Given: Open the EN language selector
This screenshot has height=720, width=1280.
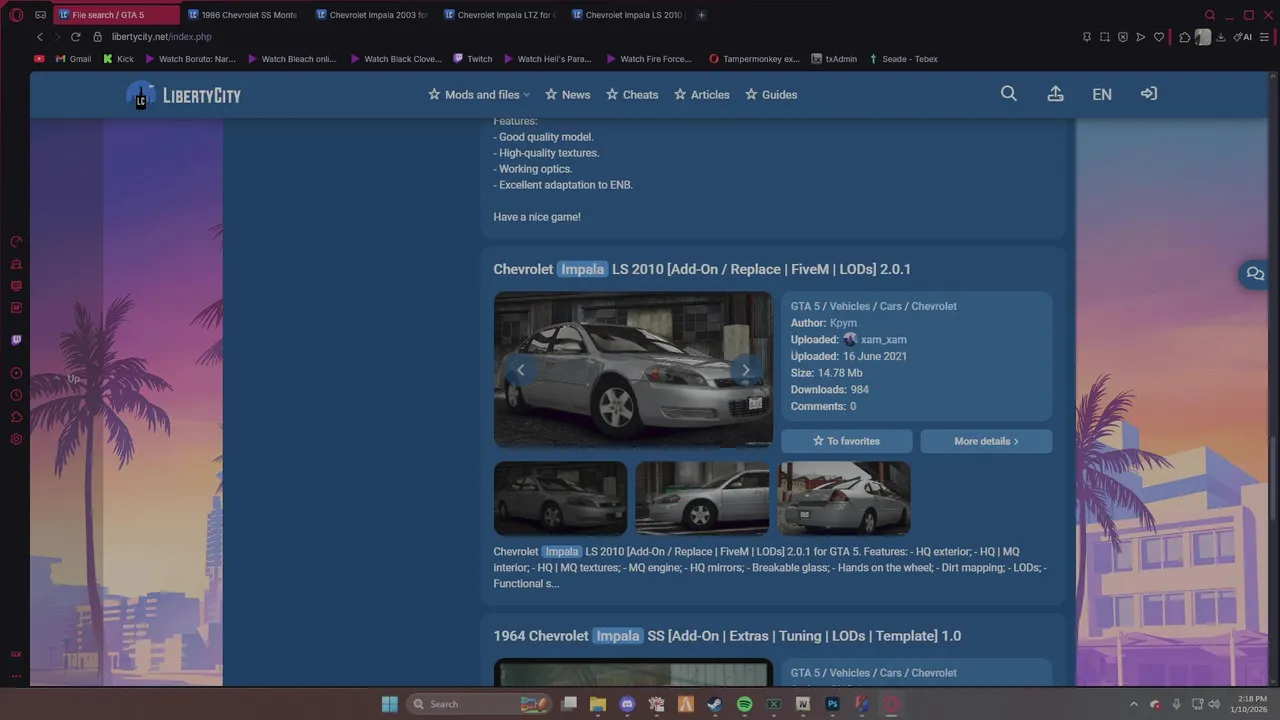Looking at the screenshot, I should click(1102, 94).
